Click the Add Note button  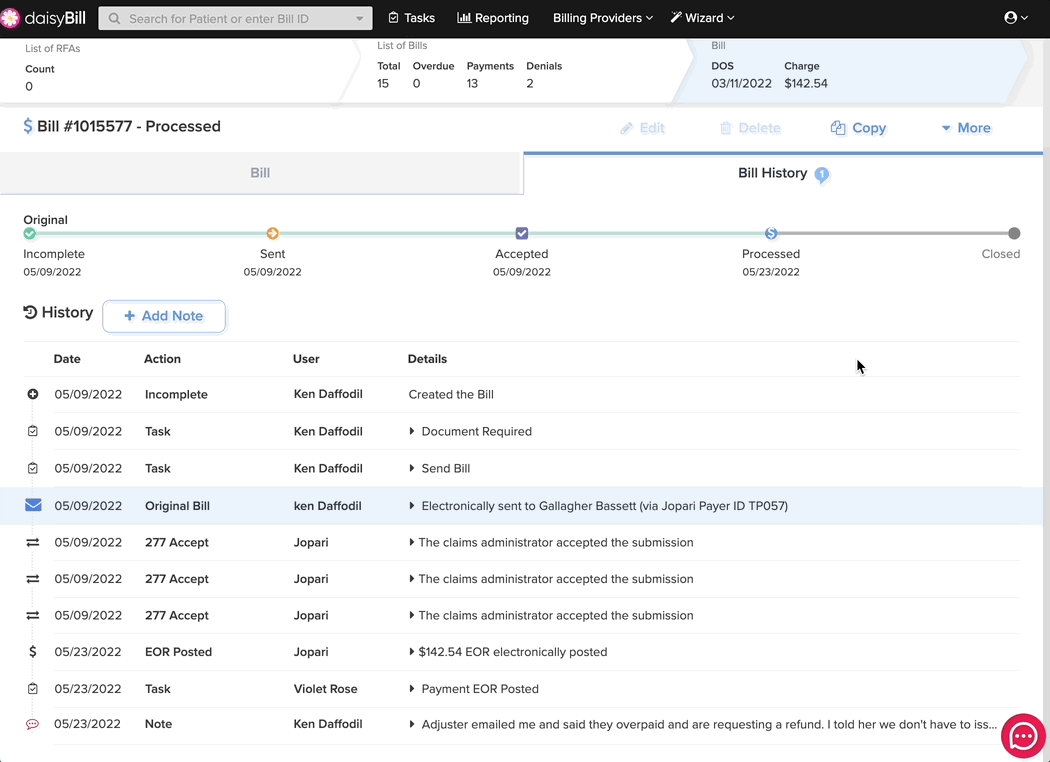tap(164, 316)
